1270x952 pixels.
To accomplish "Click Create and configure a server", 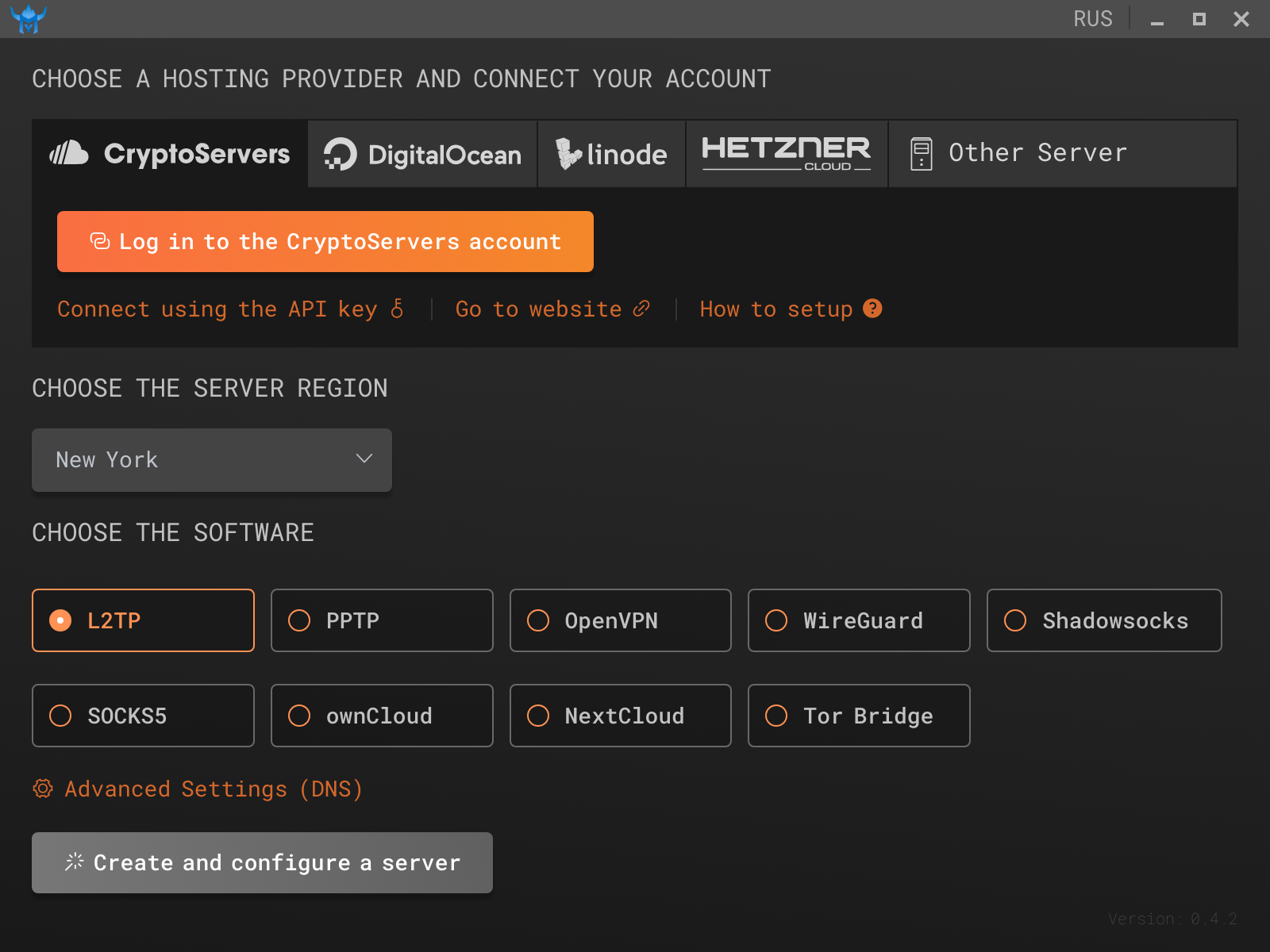I will coord(262,862).
